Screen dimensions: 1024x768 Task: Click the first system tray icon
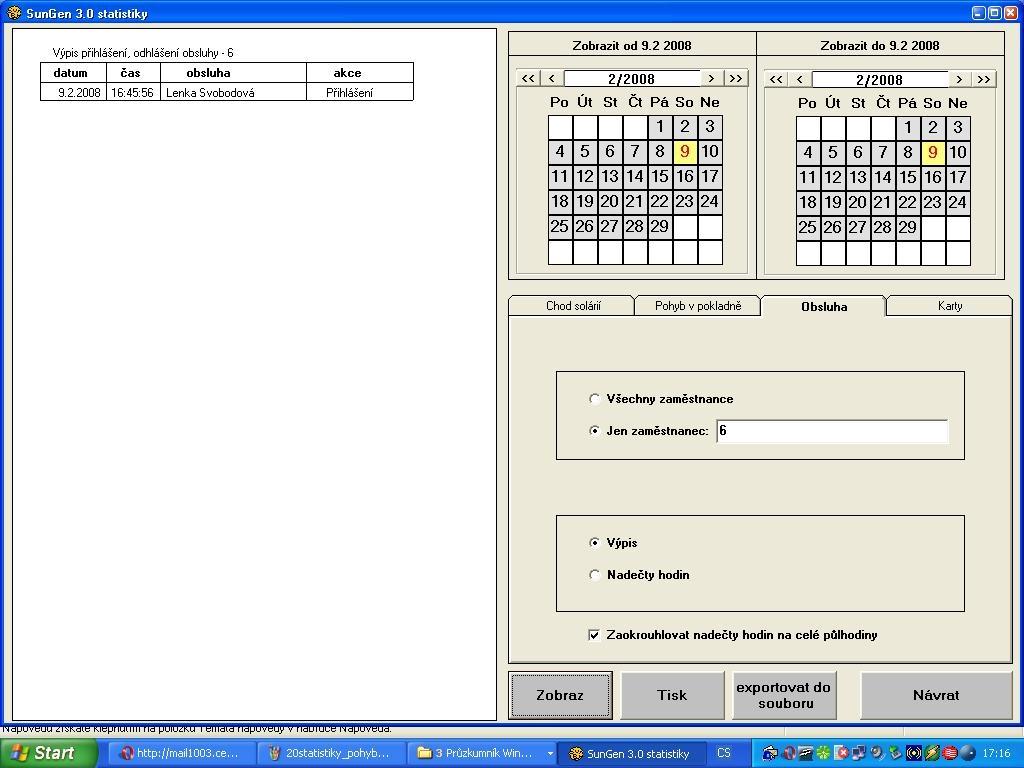769,753
